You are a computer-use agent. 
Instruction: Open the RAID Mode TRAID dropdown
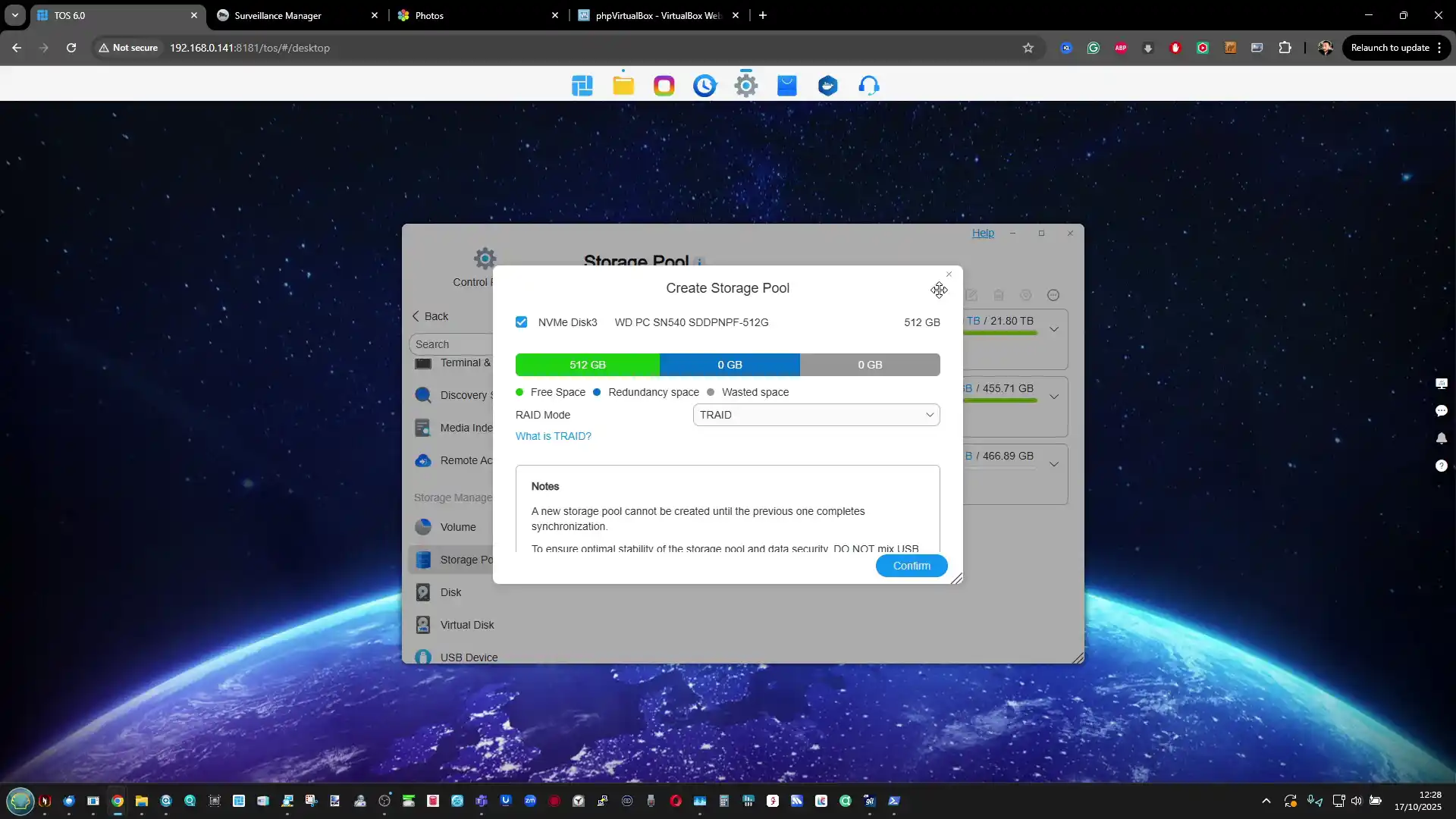(816, 415)
